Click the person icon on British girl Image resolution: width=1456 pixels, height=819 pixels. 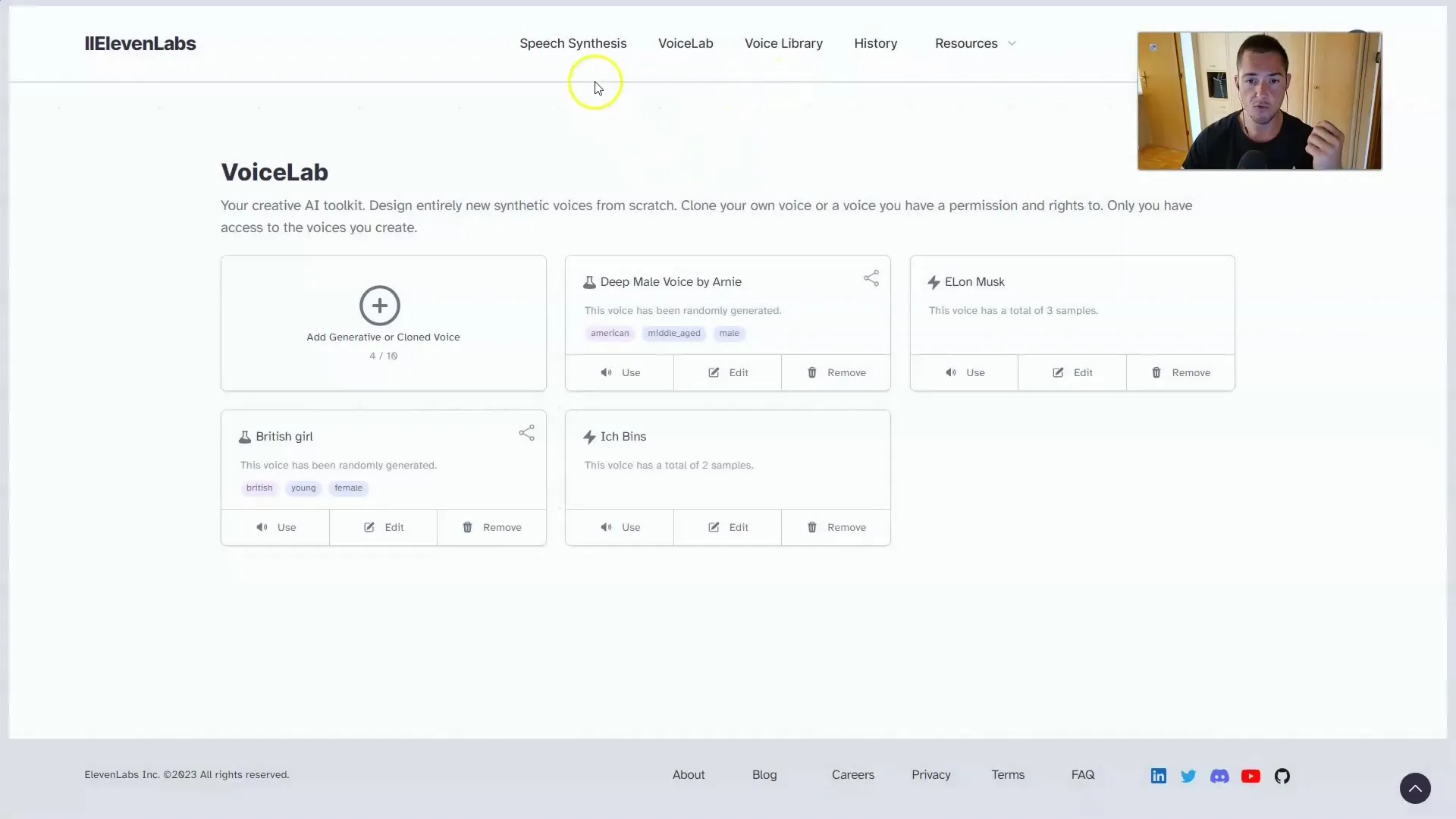coord(245,436)
